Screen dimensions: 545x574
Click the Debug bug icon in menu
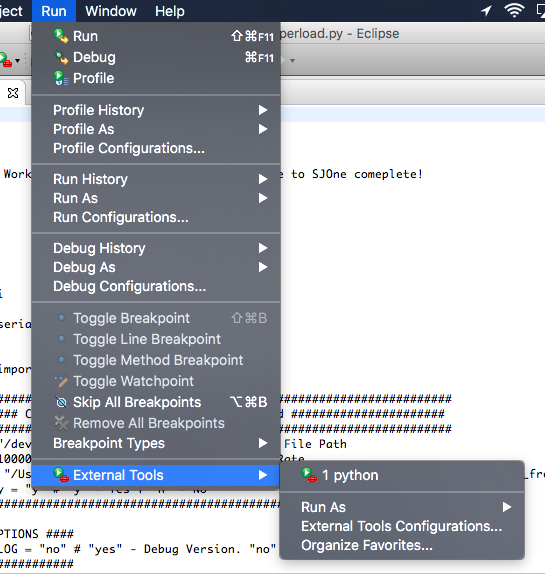[x=61, y=57]
